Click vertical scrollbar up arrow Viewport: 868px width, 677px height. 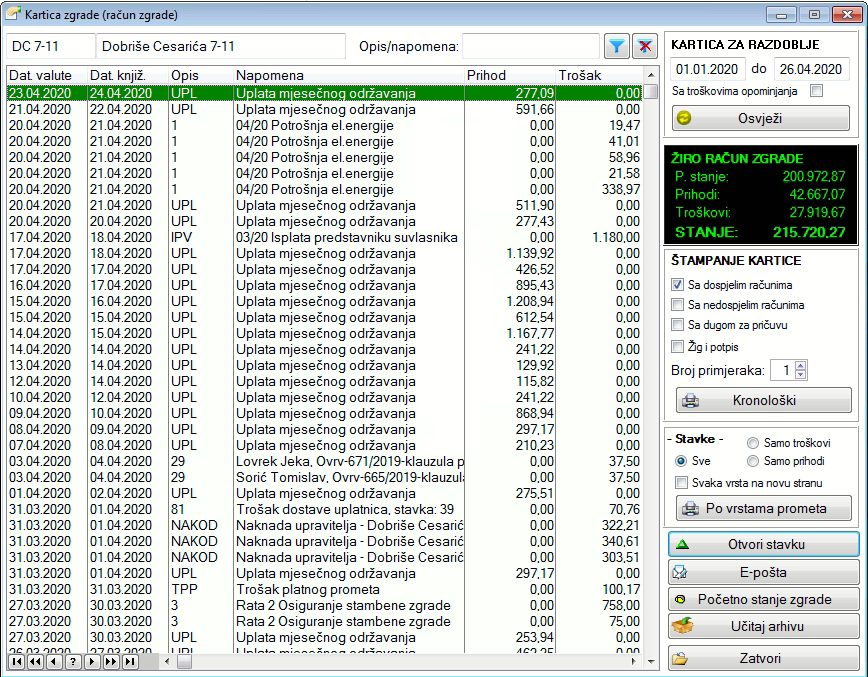coord(651,75)
